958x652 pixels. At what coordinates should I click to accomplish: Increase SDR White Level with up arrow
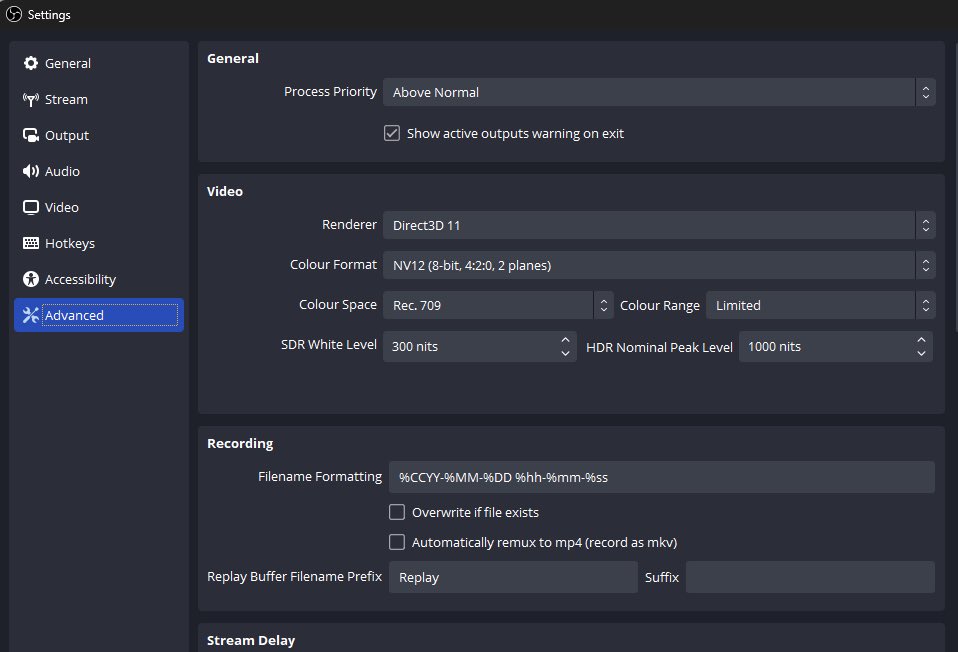(x=565, y=340)
